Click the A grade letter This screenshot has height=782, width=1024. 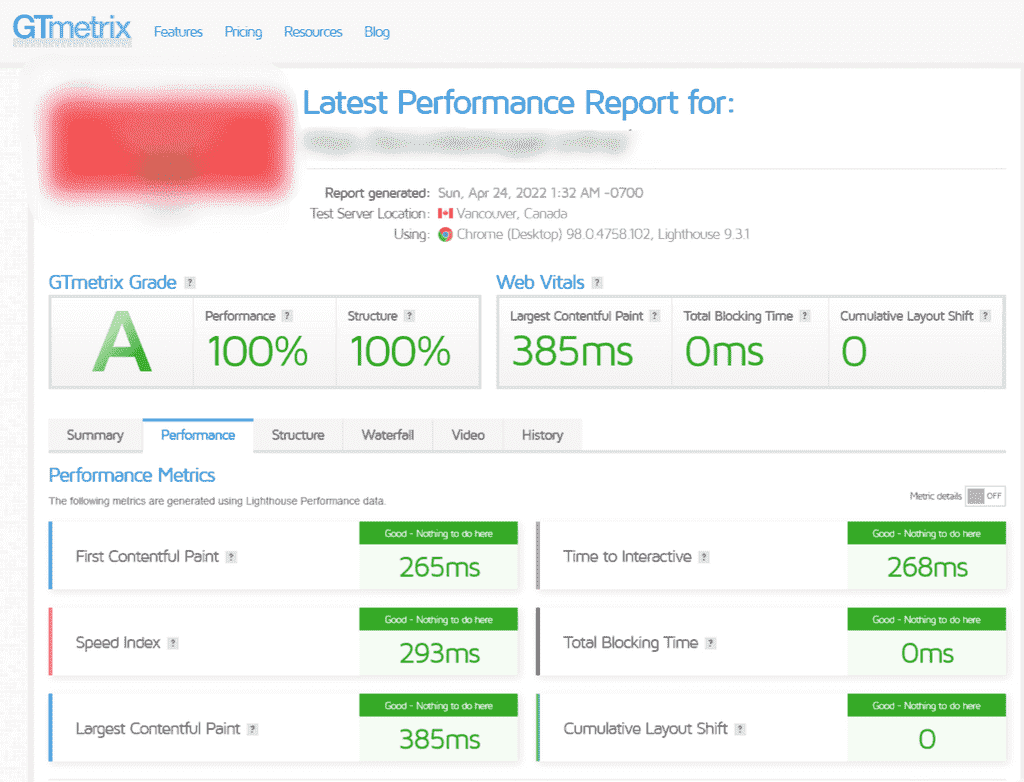pos(122,342)
